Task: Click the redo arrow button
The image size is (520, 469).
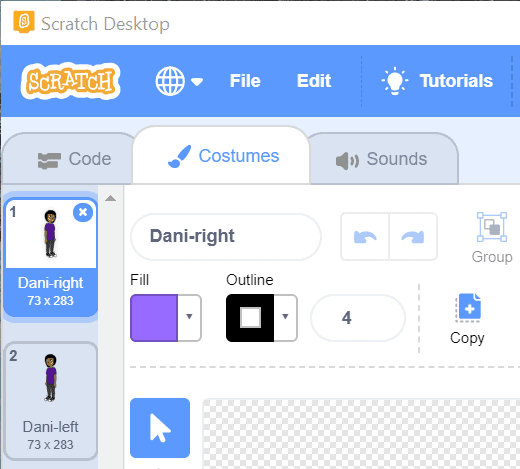Action: coord(413,237)
